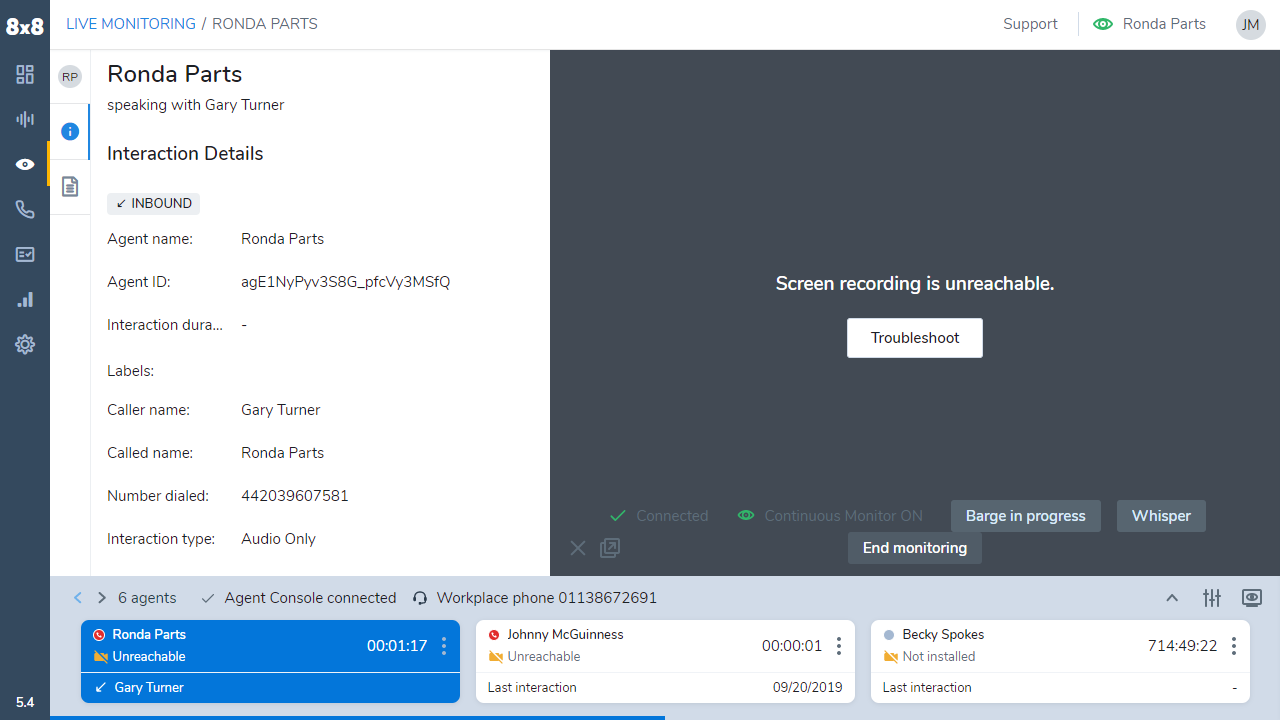Click End monitoring button
The height and width of the screenshot is (720, 1280).
(x=915, y=548)
